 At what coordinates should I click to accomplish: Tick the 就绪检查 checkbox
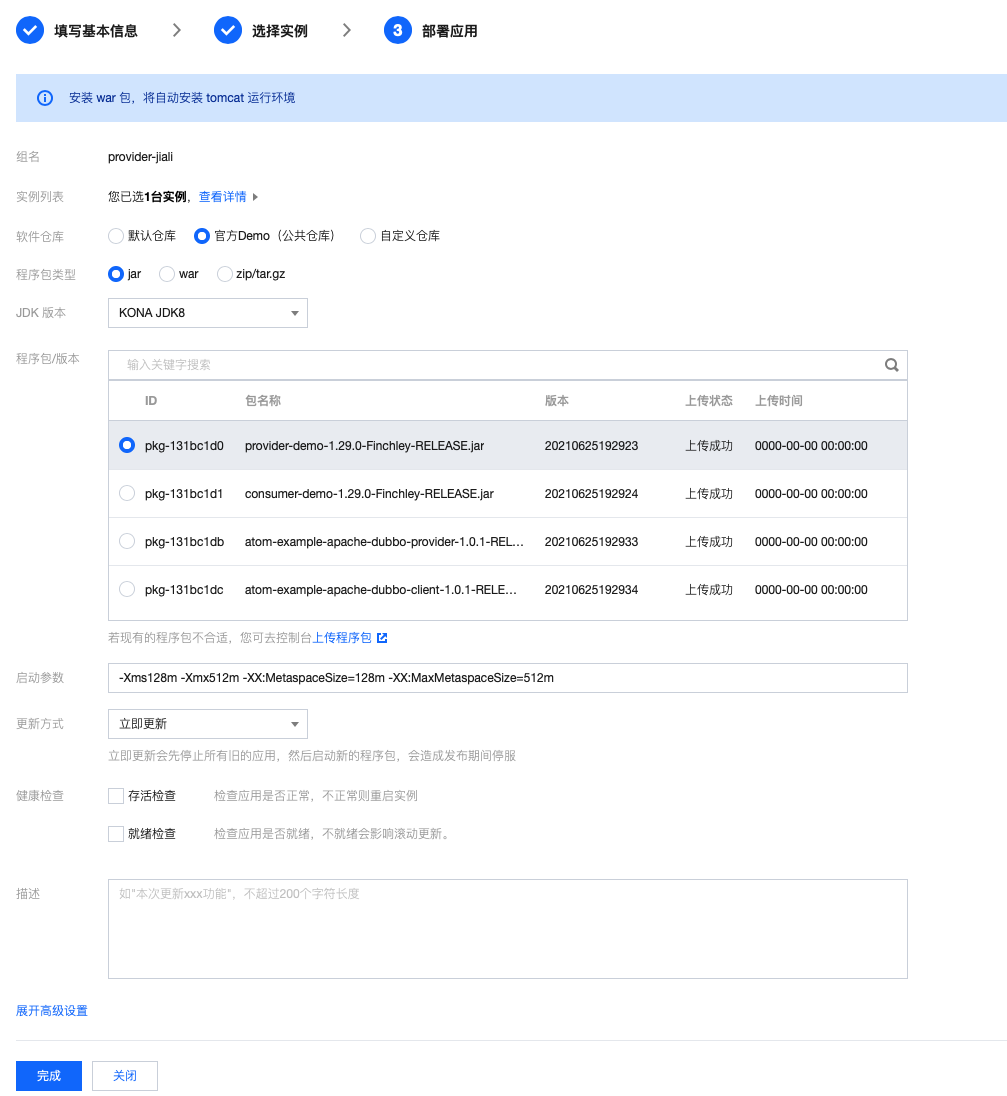[x=116, y=833]
